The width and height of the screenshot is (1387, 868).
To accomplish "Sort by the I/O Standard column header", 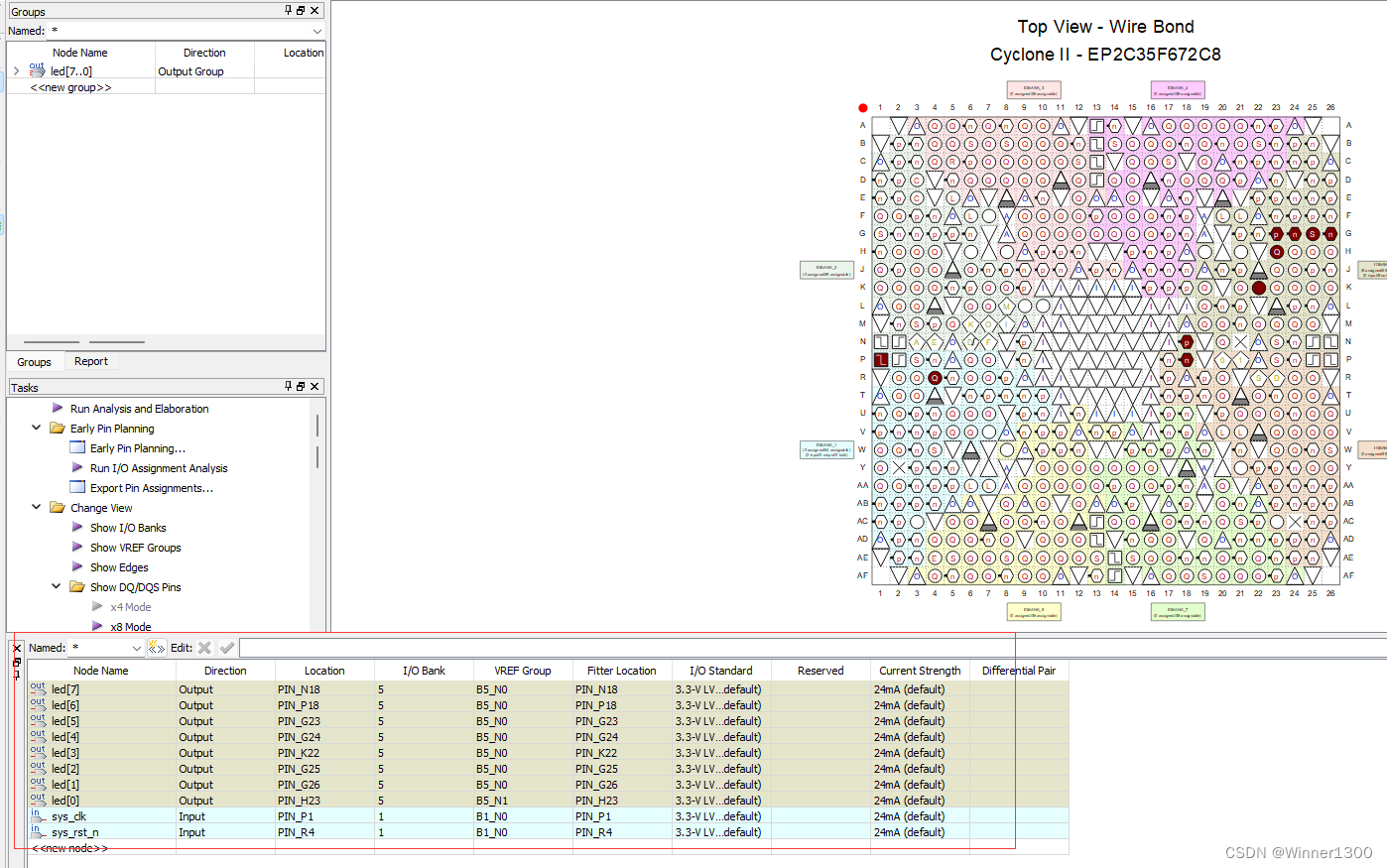I will [x=721, y=671].
